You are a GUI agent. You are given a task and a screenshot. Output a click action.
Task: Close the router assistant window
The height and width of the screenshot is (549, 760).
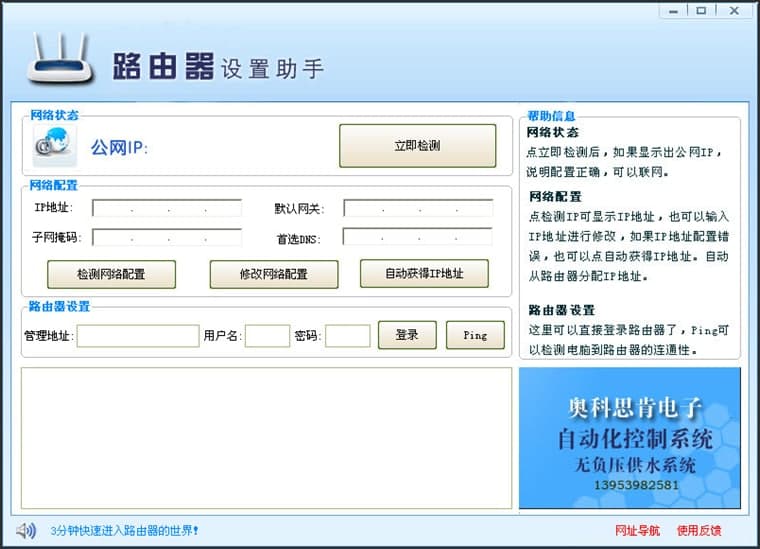[x=734, y=11]
